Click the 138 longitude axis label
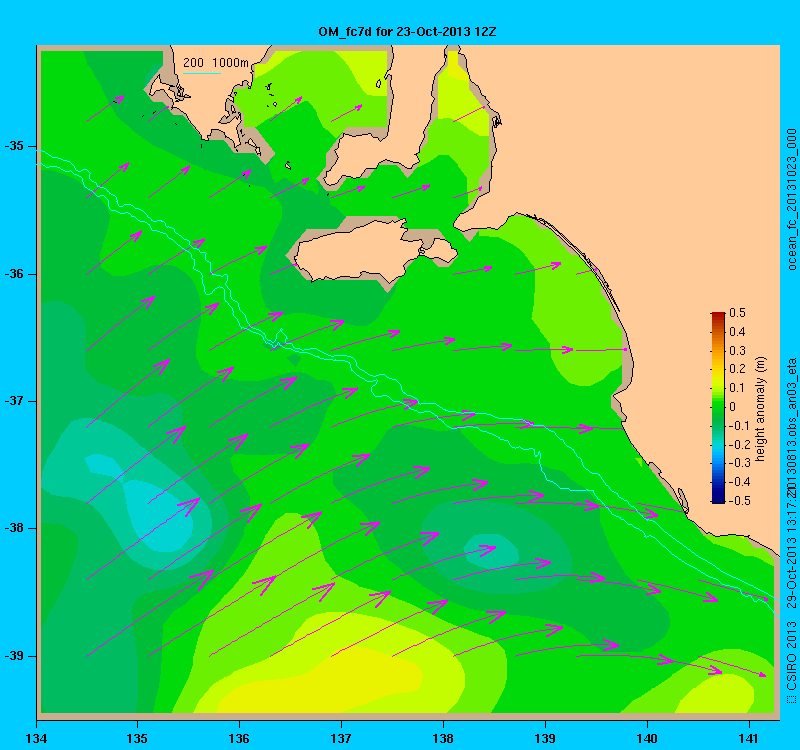 pyautogui.click(x=443, y=738)
